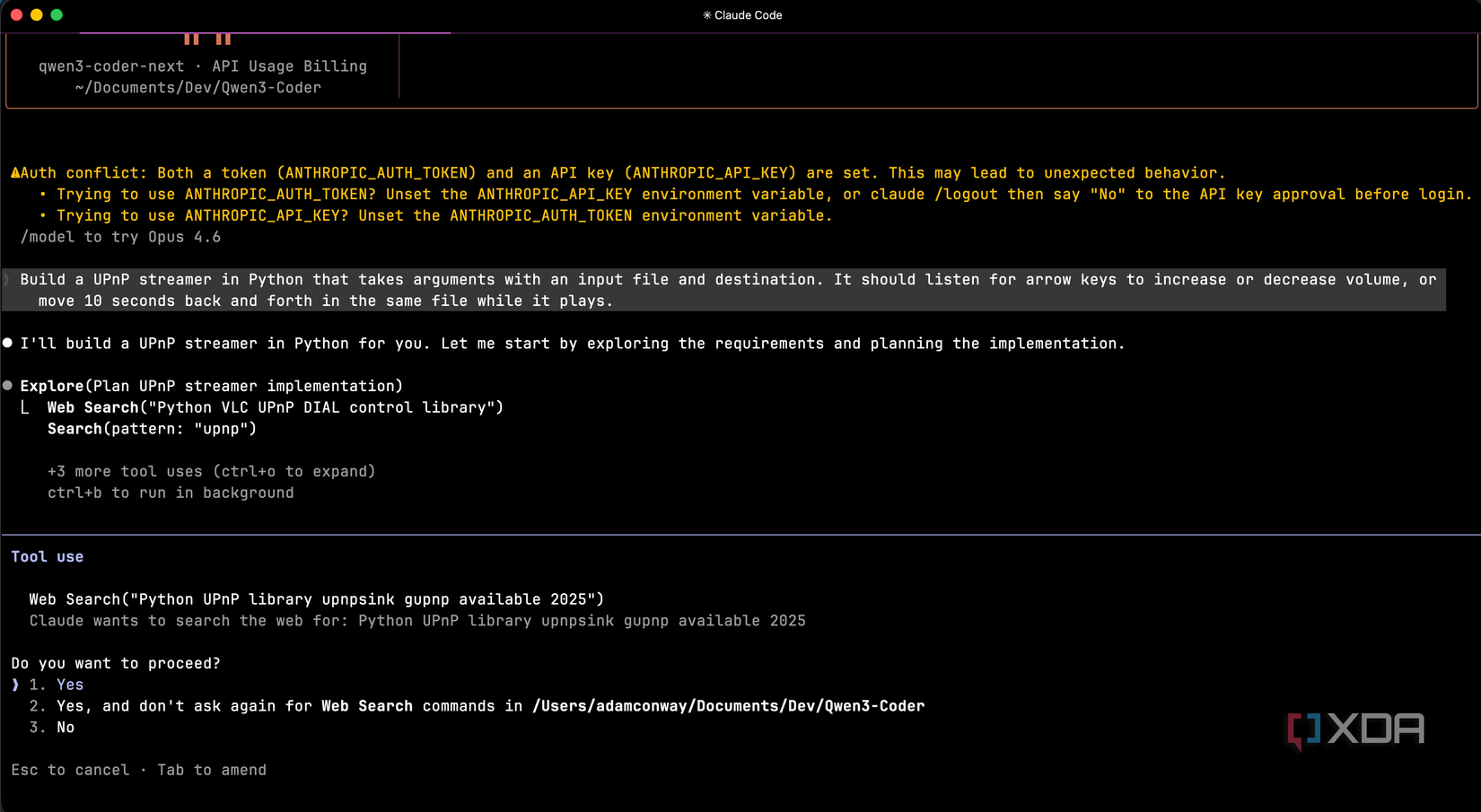1481x812 pixels.
Task: Click the Explore bullet indicator
Action: click(x=7, y=386)
